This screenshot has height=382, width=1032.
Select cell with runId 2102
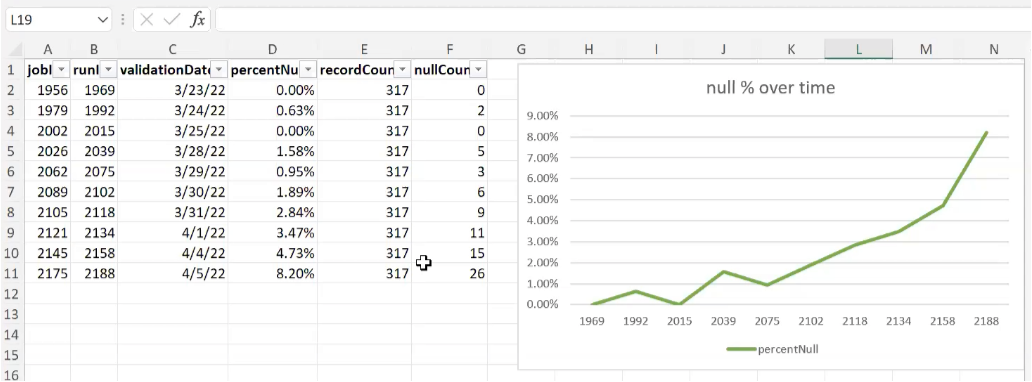point(94,192)
